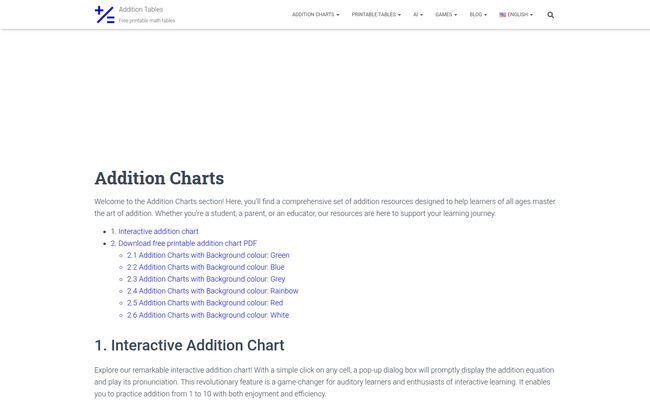
Task: Click the Addition Charts page heading
Action: (159, 178)
